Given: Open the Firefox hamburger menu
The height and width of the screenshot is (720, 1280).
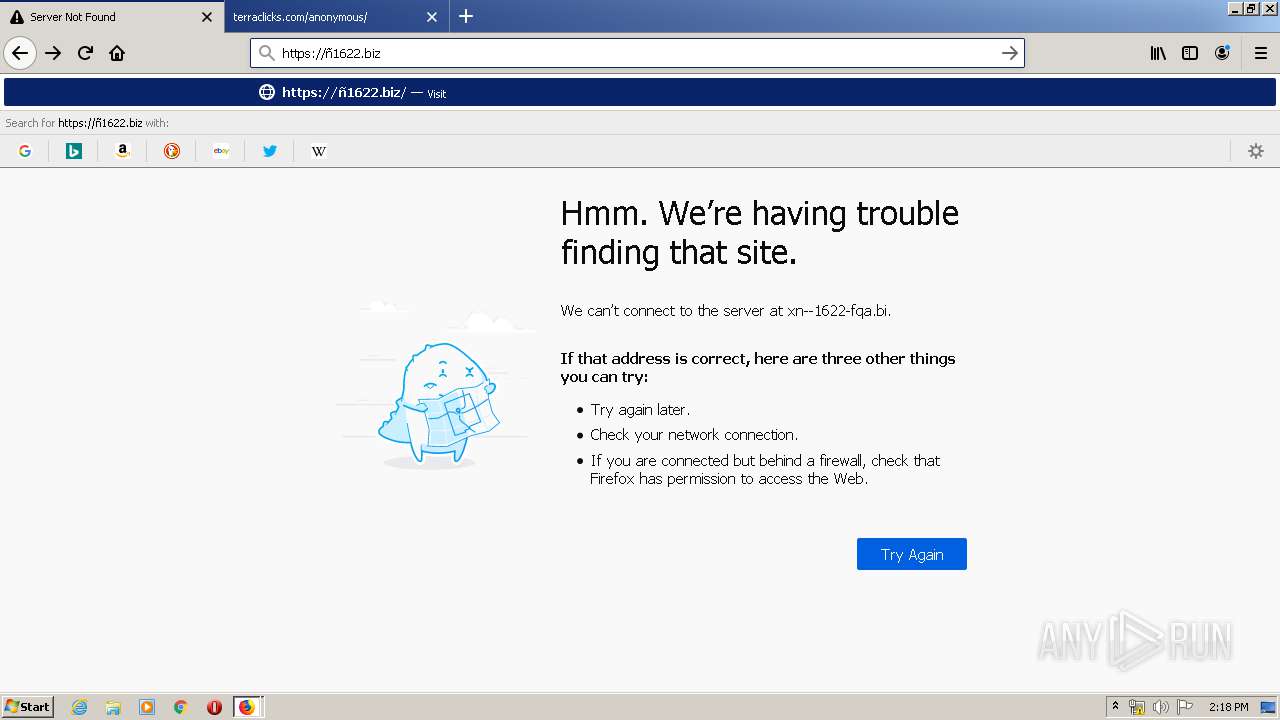Looking at the screenshot, I should click(1261, 53).
